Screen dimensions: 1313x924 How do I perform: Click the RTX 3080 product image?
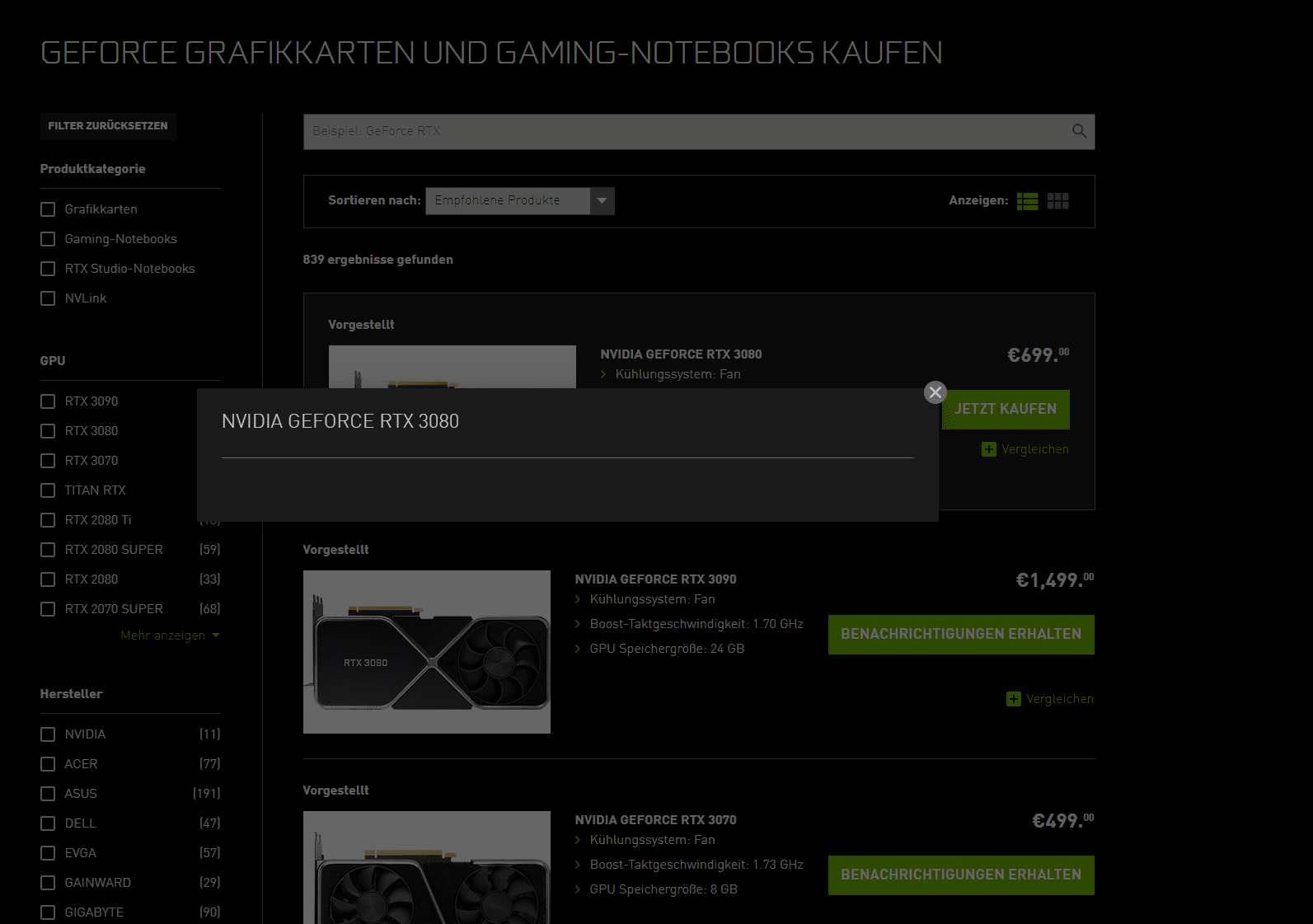click(x=453, y=367)
